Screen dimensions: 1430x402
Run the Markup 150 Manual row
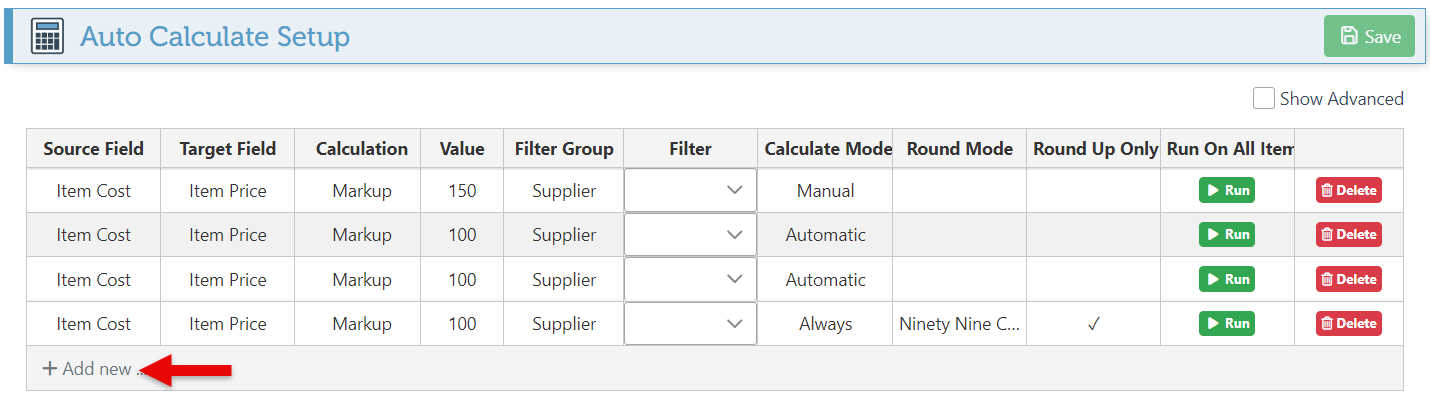pos(1226,190)
